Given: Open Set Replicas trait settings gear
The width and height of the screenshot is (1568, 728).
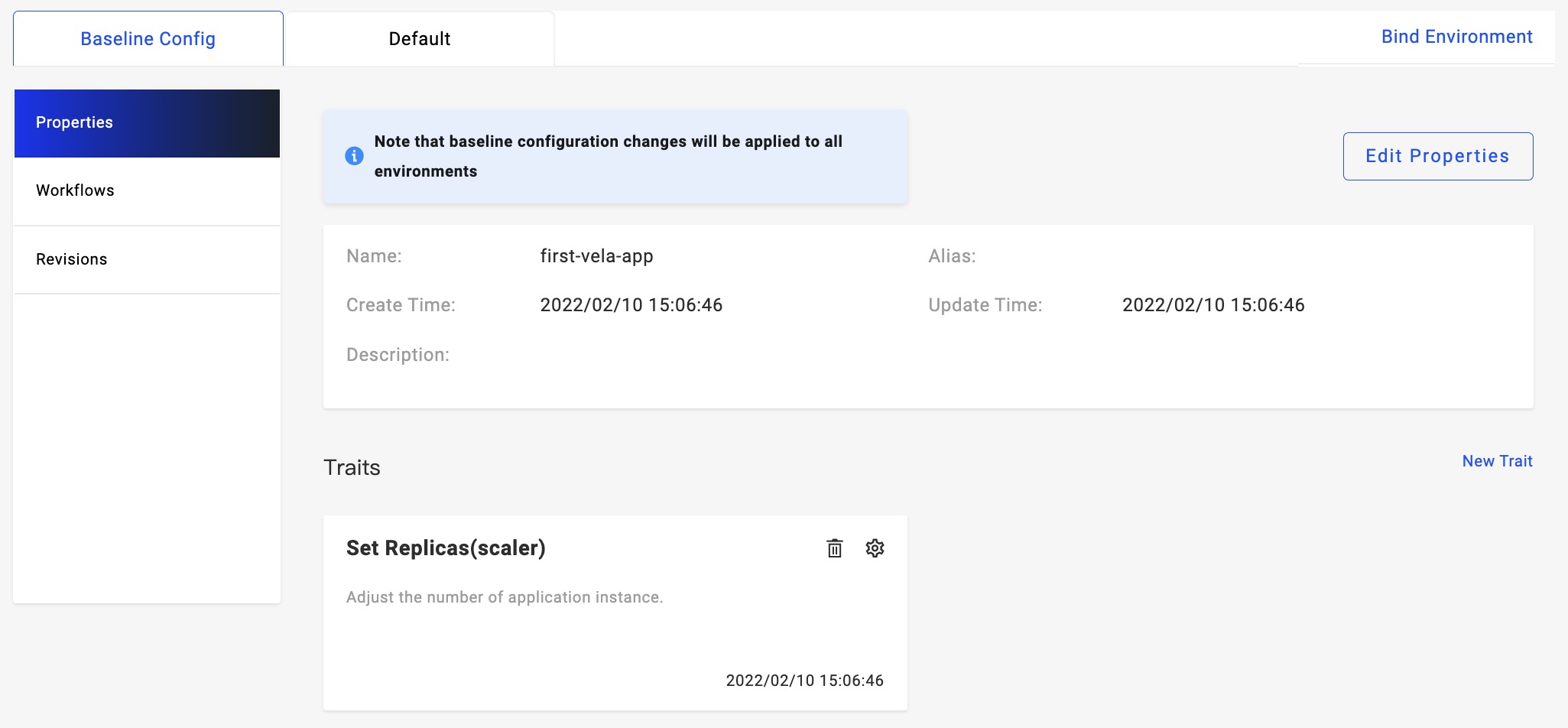Looking at the screenshot, I should [x=875, y=548].
